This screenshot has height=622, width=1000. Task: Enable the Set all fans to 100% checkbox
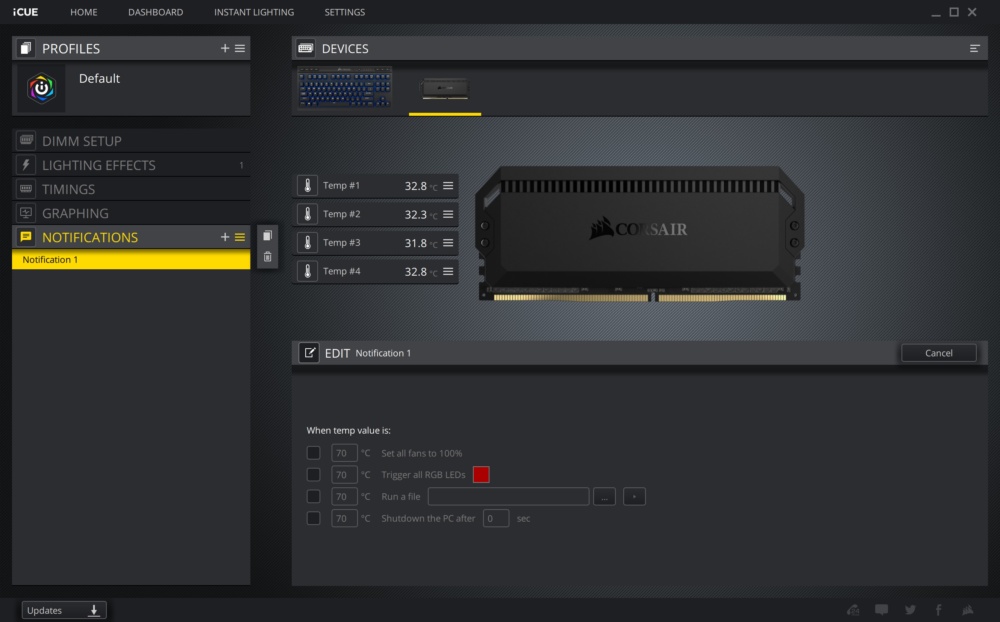coord(313,453)
